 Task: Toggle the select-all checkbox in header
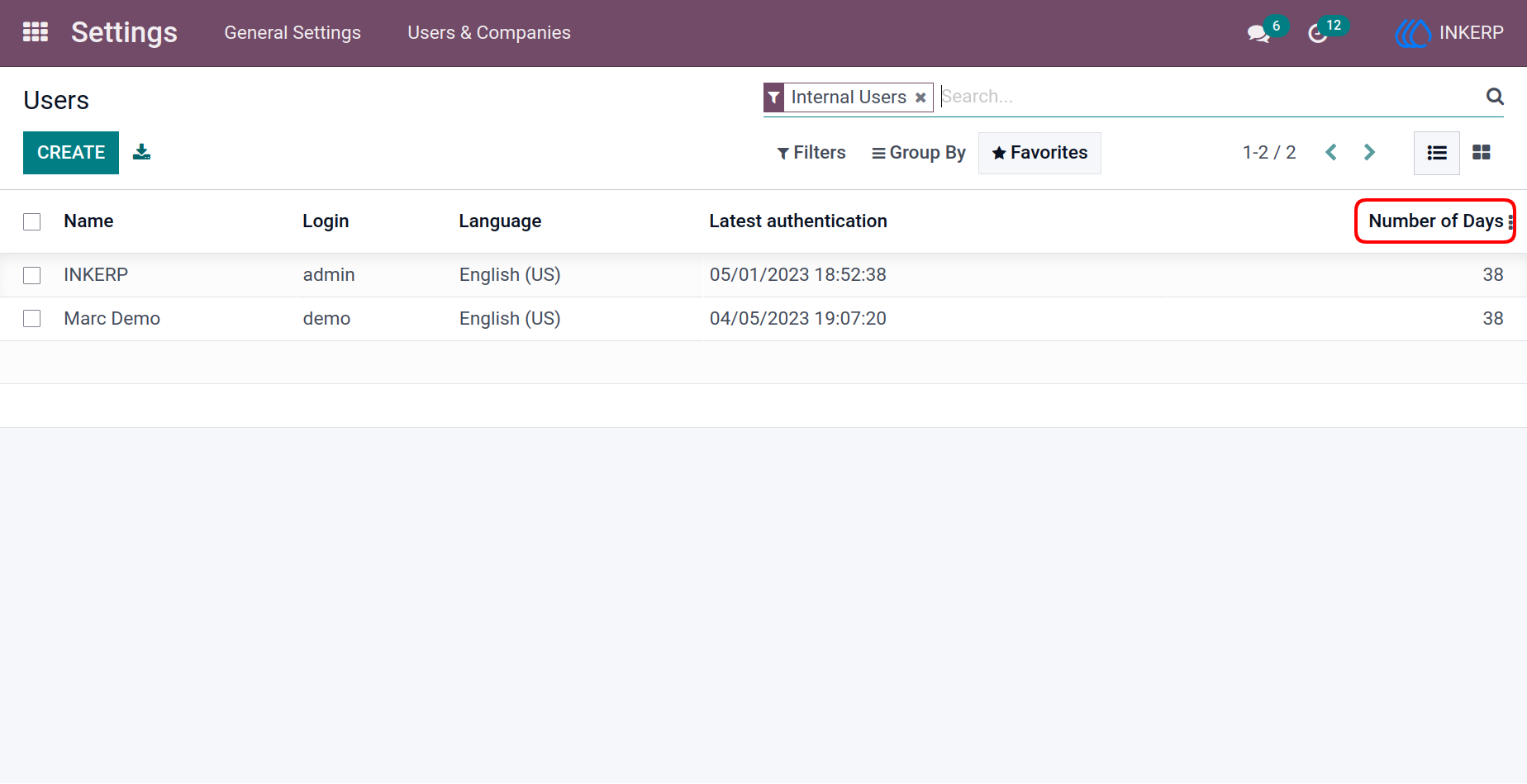tap(32, 221)
